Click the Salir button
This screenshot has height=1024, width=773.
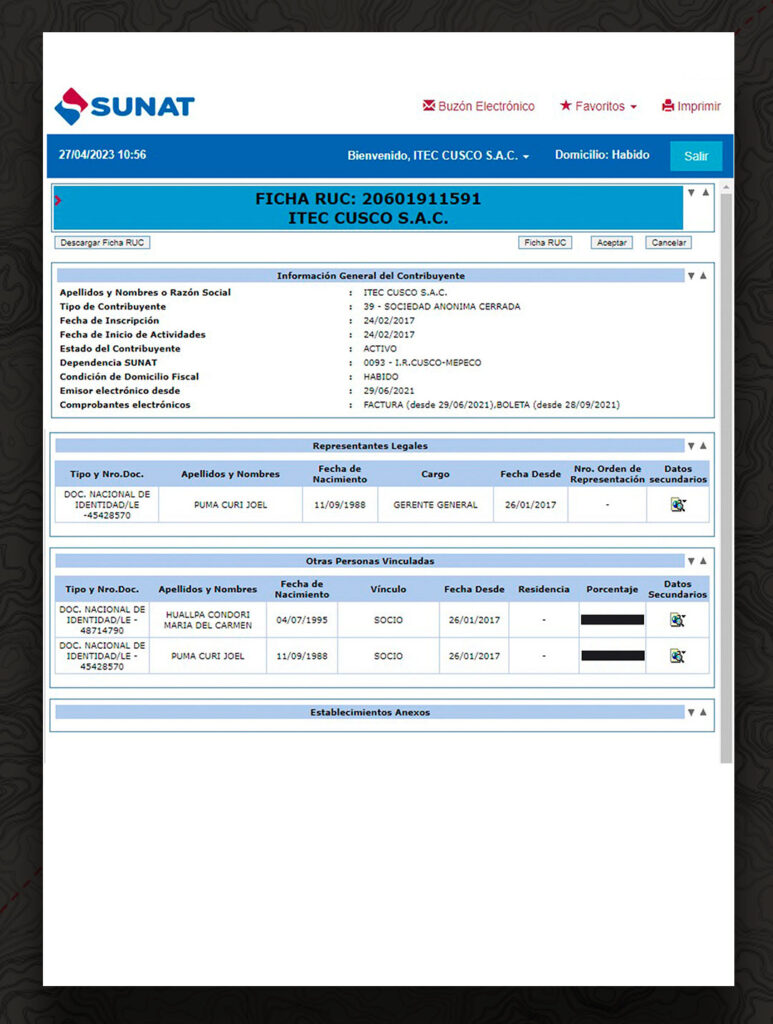click(x=696, y=156)
